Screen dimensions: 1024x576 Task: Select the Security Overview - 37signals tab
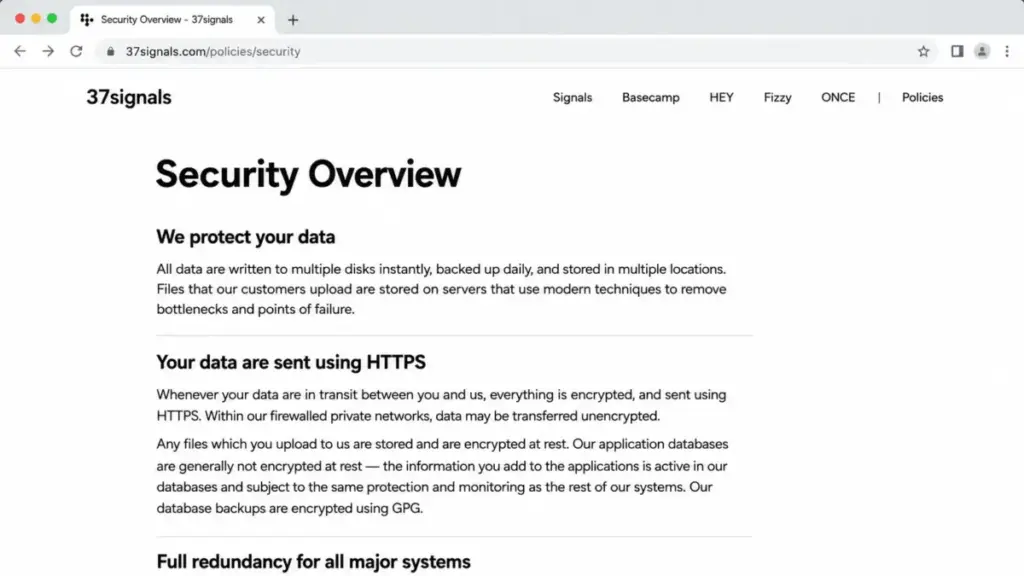pyautogui.click(x=172, y=20)
